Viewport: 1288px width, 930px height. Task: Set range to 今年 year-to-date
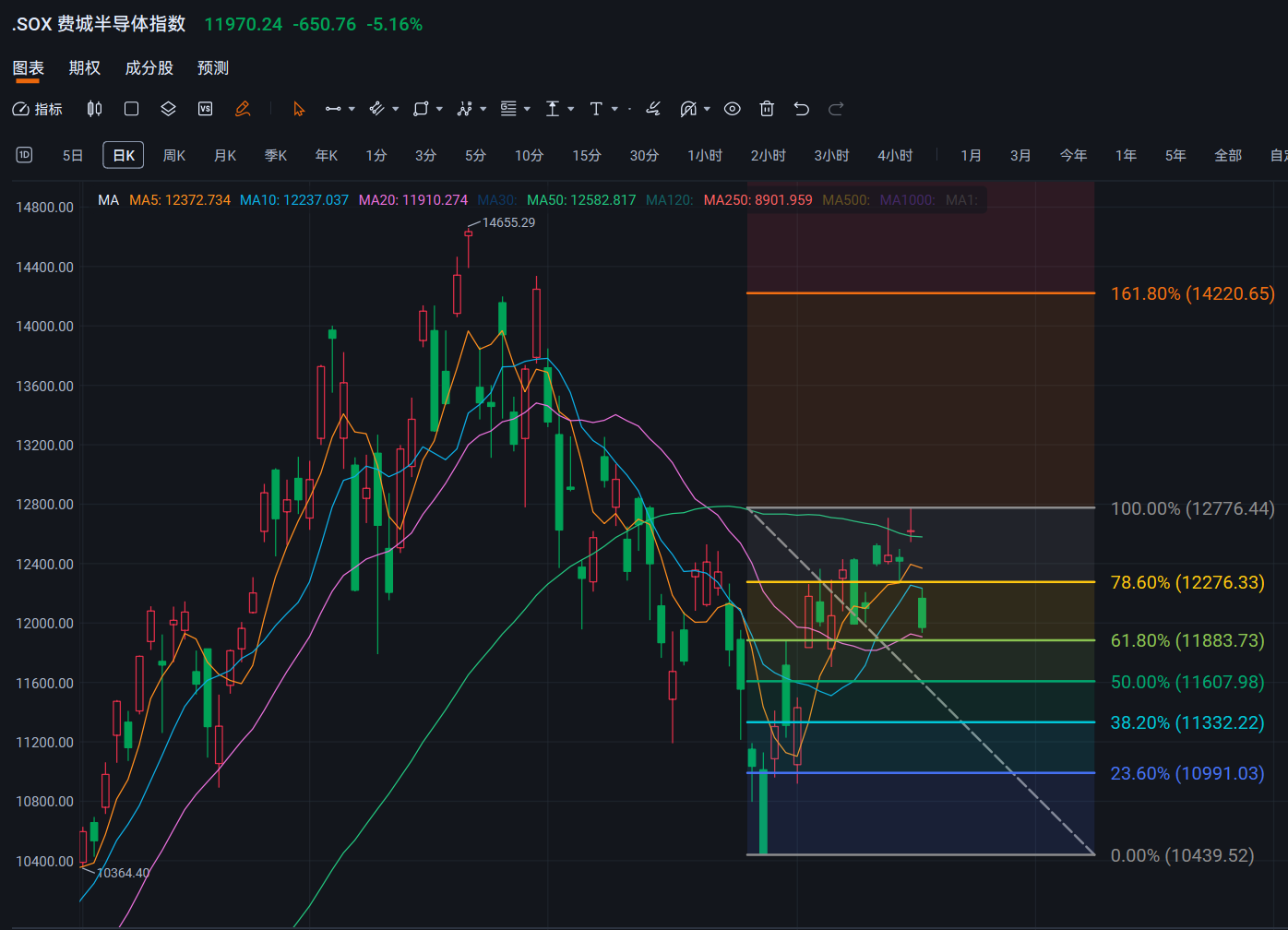[1073, 155]
